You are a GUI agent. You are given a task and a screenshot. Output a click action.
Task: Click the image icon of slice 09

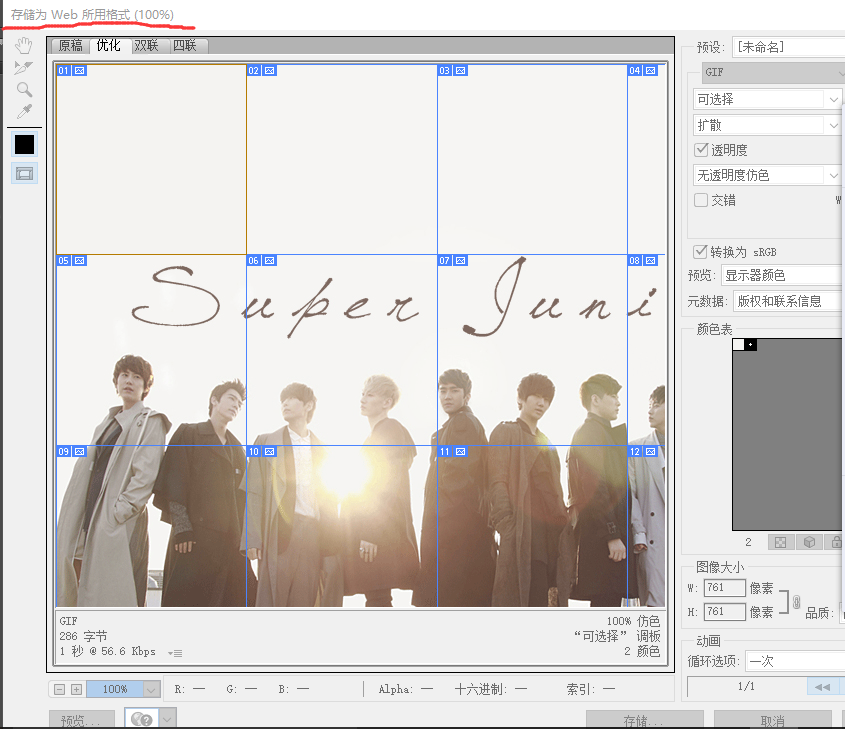pyautogui.click(x=80, y=452)
